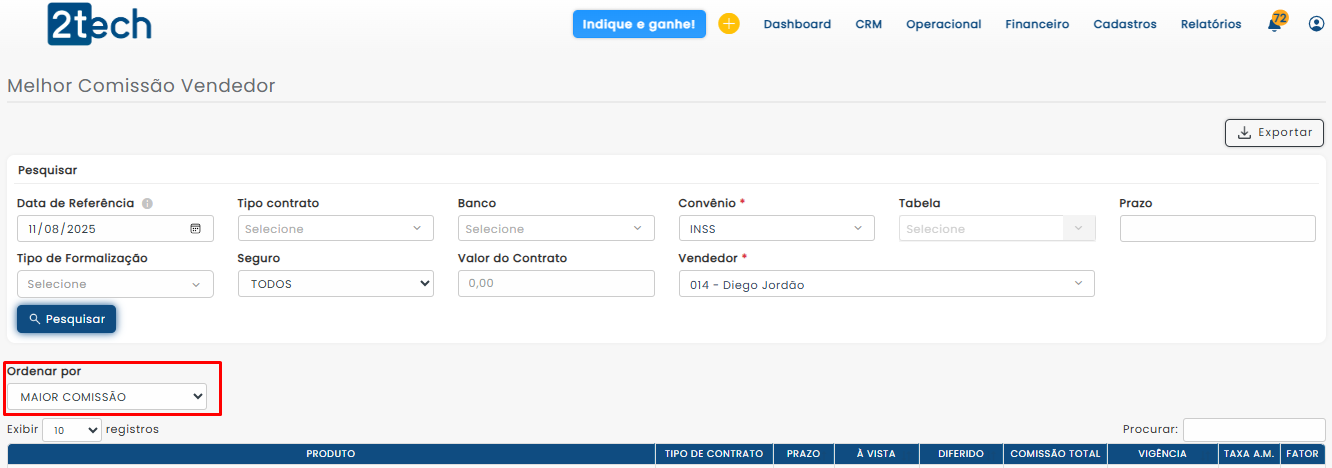Click the yellow plus icon
This screenshot has height=468, width=1332.
click(729, 24)
